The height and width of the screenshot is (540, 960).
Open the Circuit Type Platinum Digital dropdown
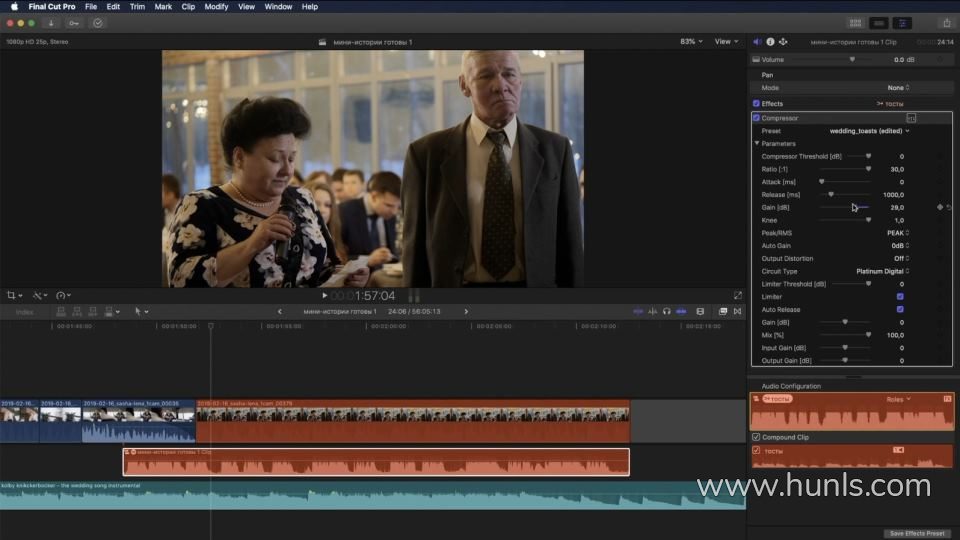coord(883,271)
